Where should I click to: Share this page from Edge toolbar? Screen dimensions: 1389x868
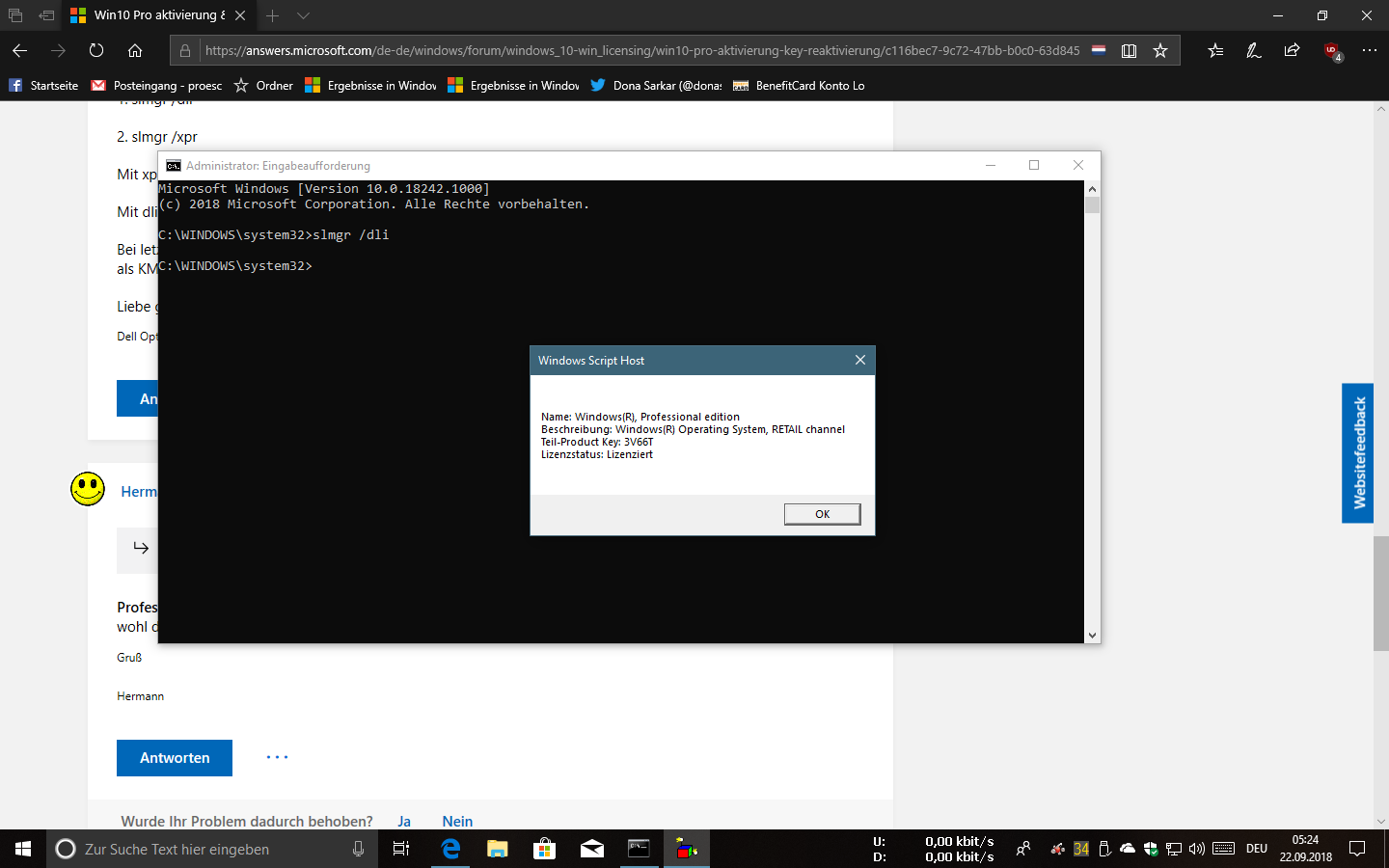pos(1293,50)
